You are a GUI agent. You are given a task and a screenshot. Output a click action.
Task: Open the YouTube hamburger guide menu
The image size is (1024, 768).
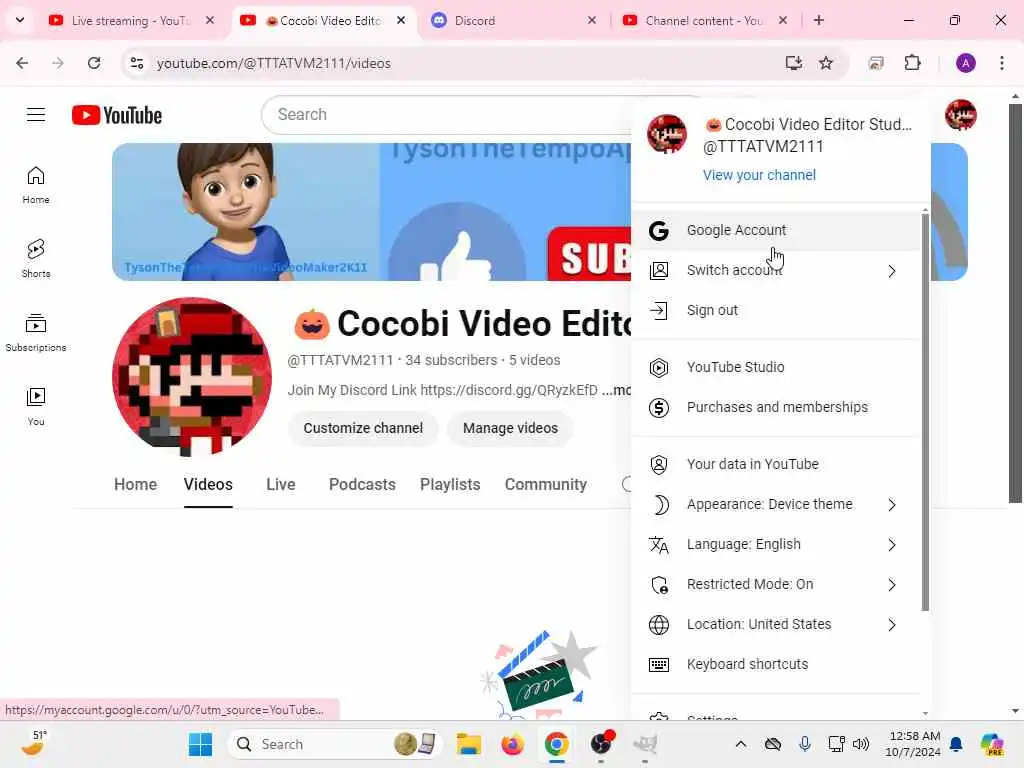coord(36,115)
